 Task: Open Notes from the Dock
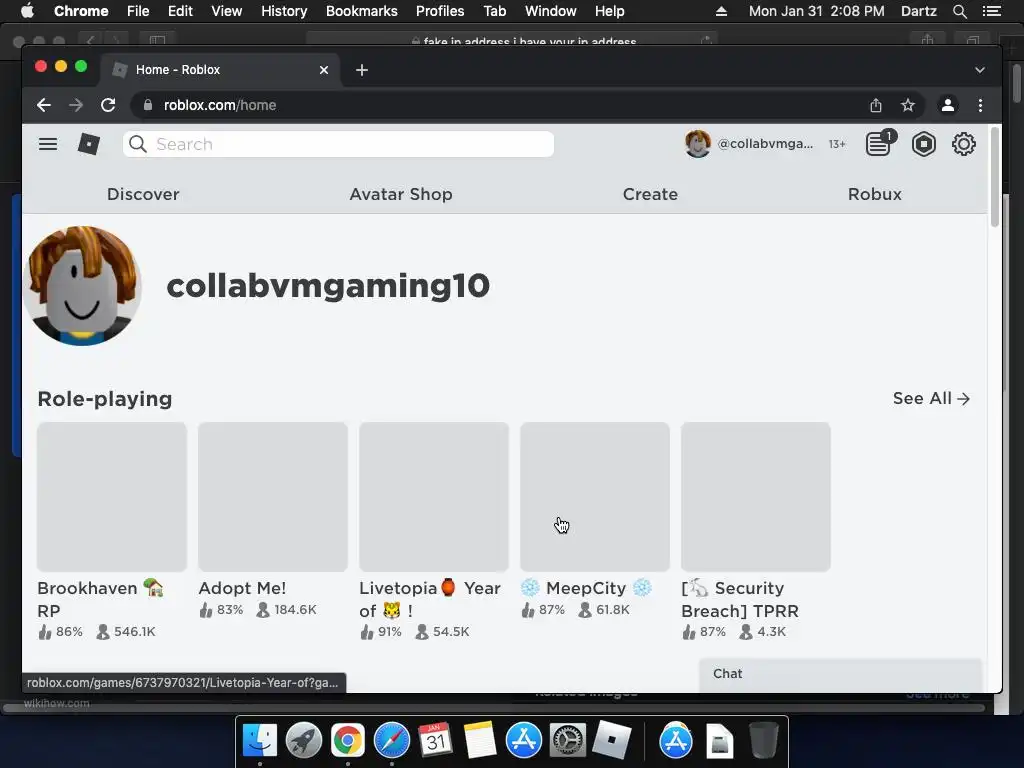479,741
